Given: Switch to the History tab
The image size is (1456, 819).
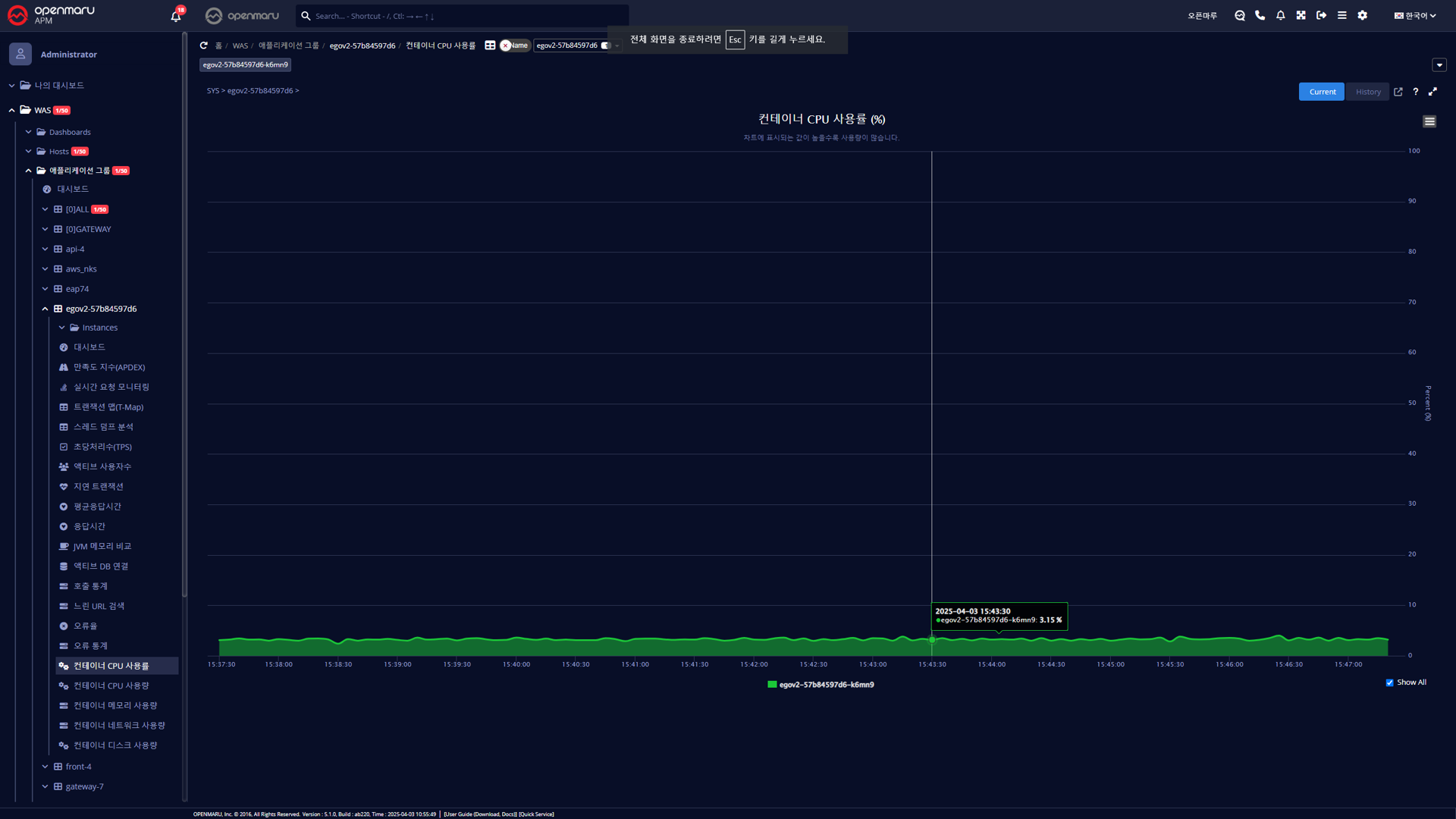Looking at the screenshot, I should 1368,92.
